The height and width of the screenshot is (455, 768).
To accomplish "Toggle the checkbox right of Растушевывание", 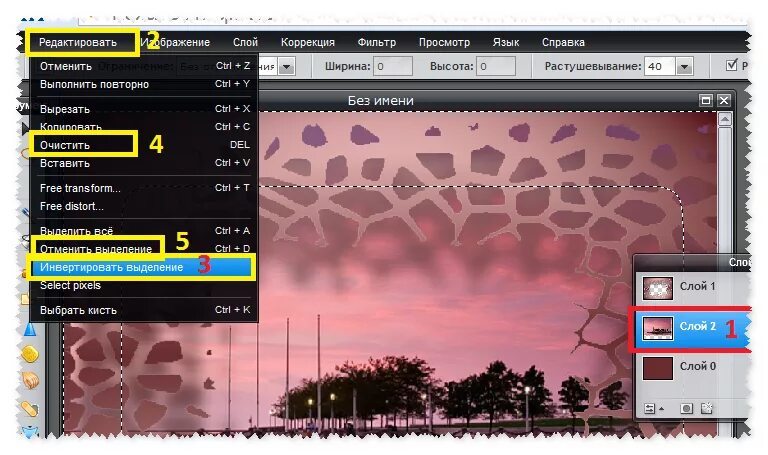I will pos(732,65).
